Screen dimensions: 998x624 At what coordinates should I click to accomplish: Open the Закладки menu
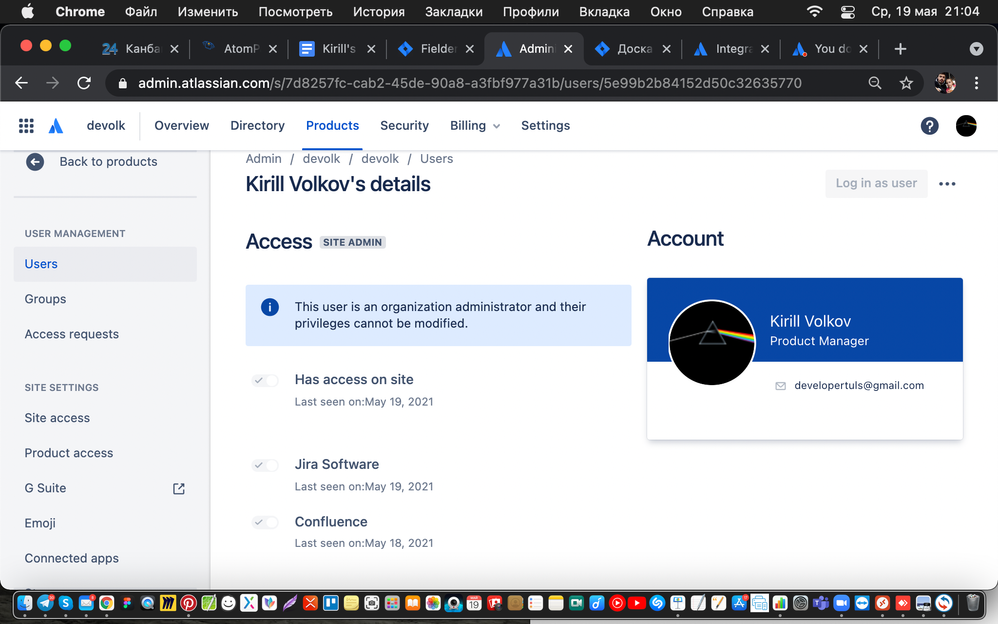[x=454, y=11]
